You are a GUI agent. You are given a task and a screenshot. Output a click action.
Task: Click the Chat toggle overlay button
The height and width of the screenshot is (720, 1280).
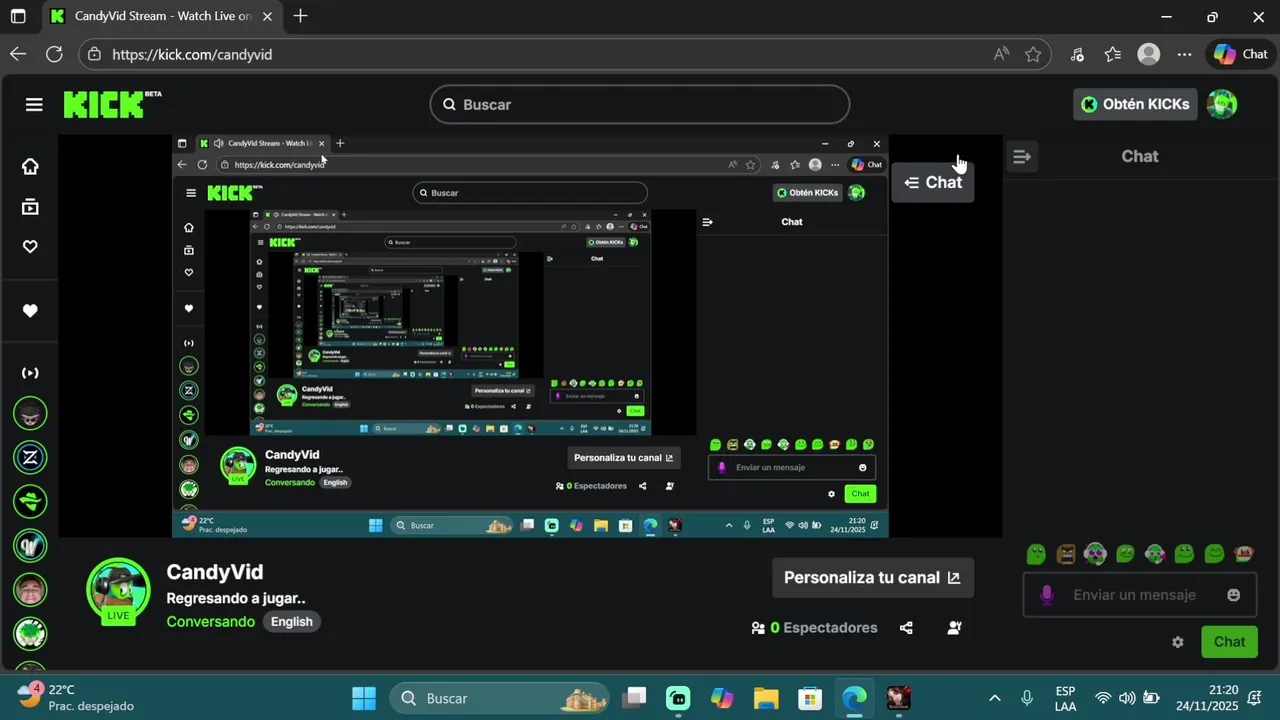tap(932, 182)
